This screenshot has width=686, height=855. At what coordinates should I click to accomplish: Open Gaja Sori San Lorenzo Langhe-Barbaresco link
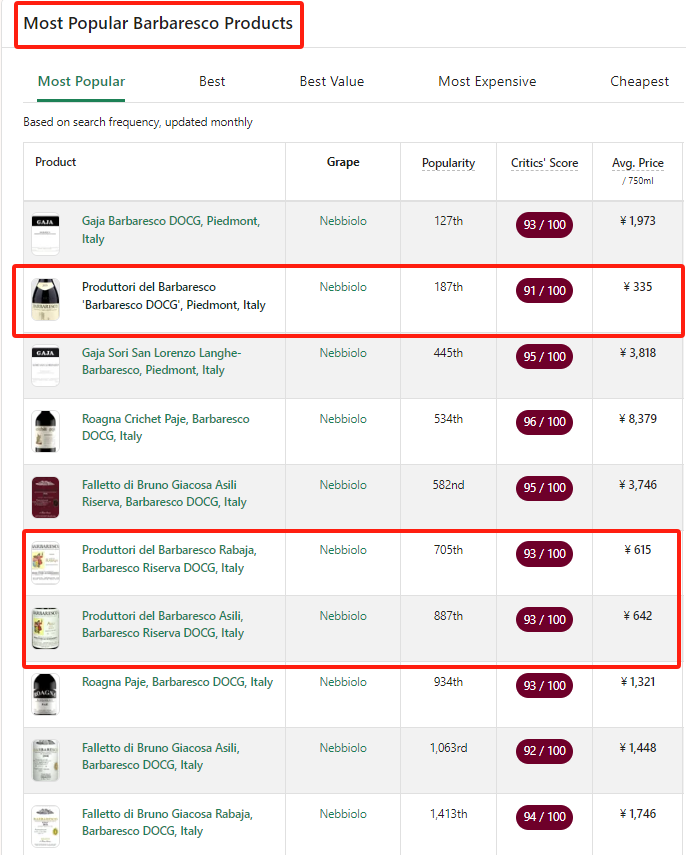pos(161,361)
